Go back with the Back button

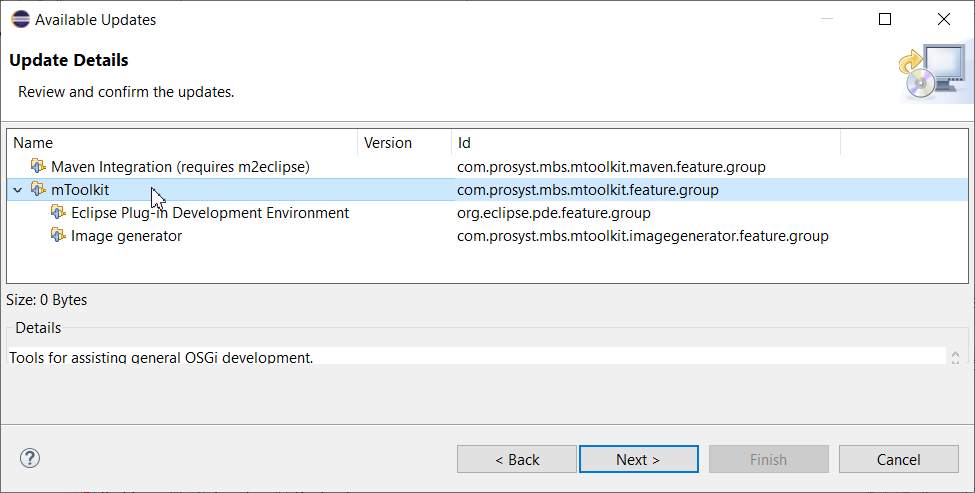tap(517, 460)
